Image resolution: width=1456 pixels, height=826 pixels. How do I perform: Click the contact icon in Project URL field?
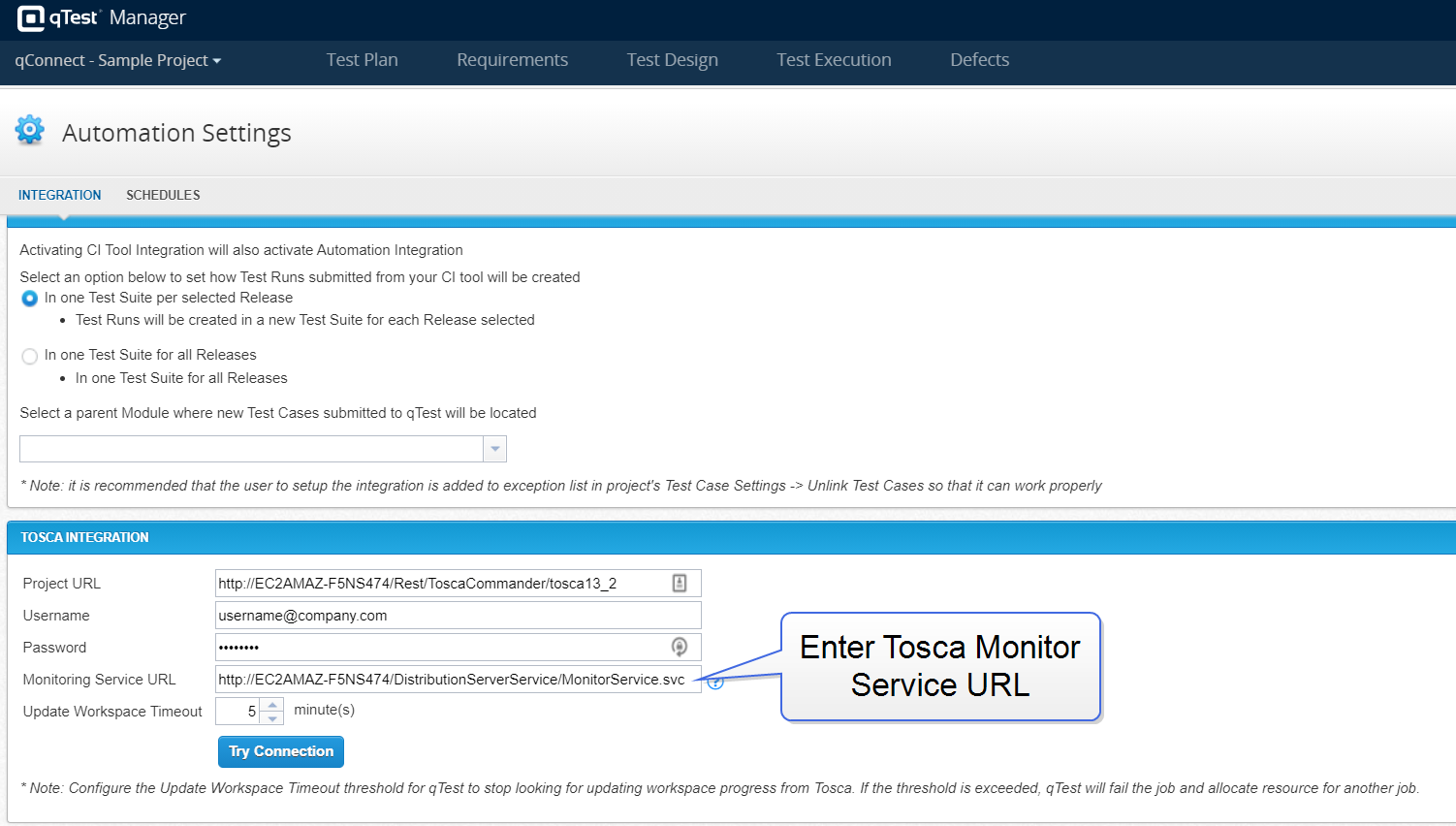click(680, 583)
